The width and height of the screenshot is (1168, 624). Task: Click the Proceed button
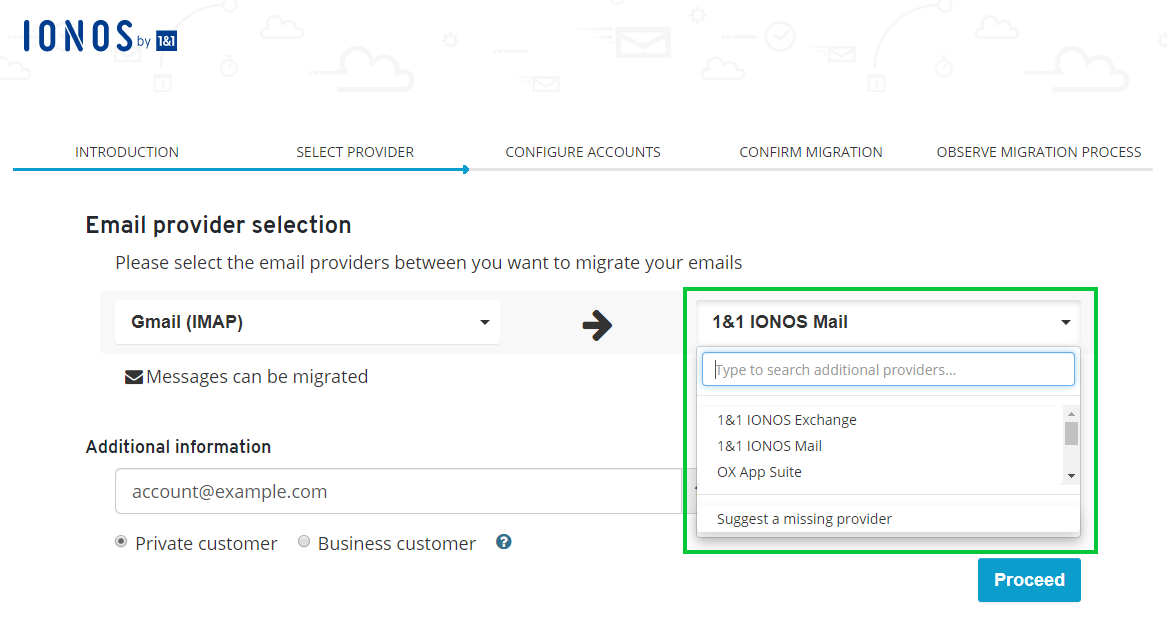pos(1029,580)
